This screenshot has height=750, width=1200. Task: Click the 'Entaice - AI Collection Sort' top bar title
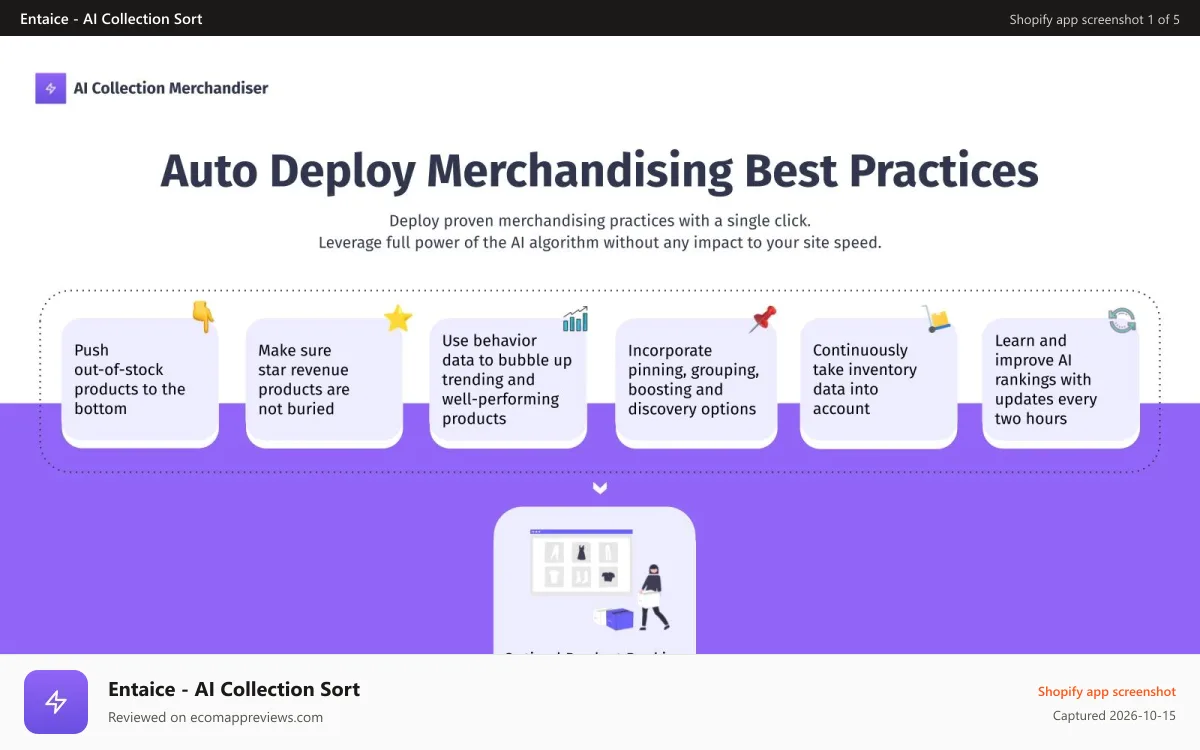[x=111, y=18]
